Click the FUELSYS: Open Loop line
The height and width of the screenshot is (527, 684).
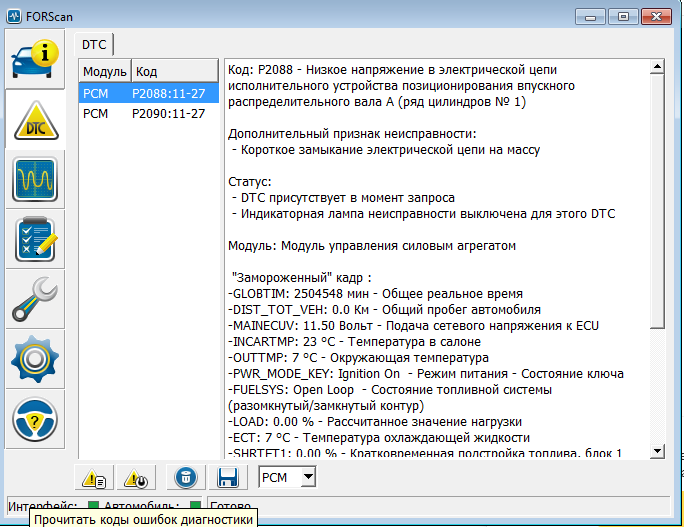click(x=390, y=390)
